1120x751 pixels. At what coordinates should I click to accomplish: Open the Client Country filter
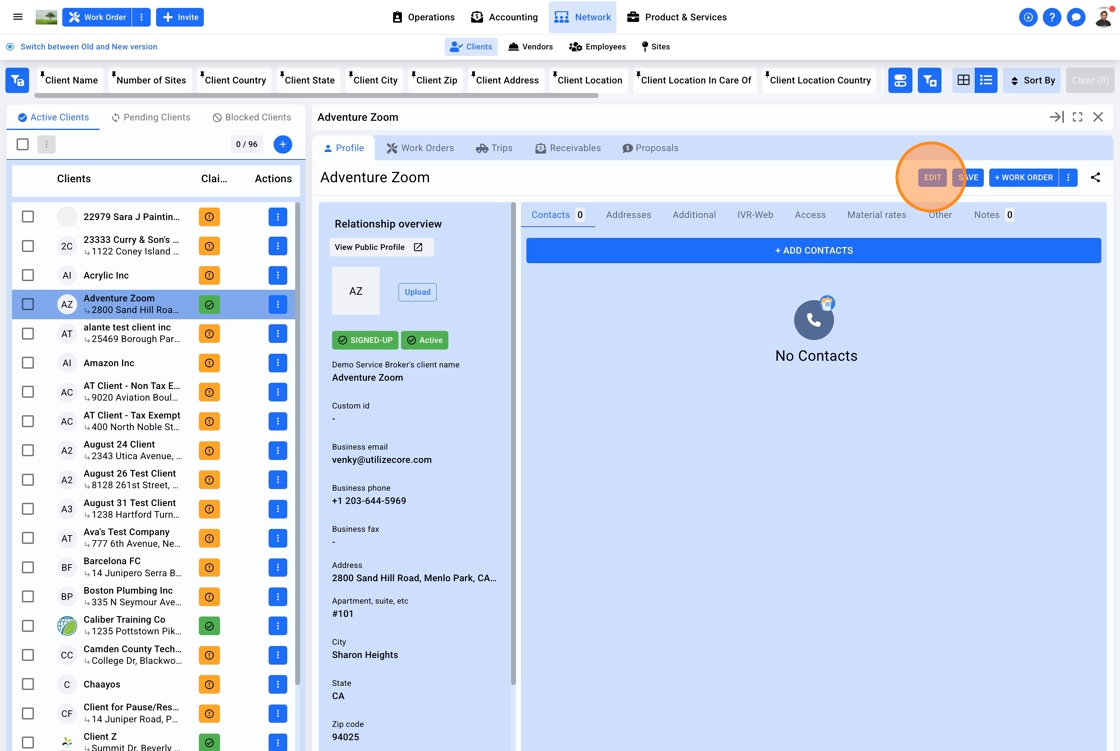(x=235, y=80)
